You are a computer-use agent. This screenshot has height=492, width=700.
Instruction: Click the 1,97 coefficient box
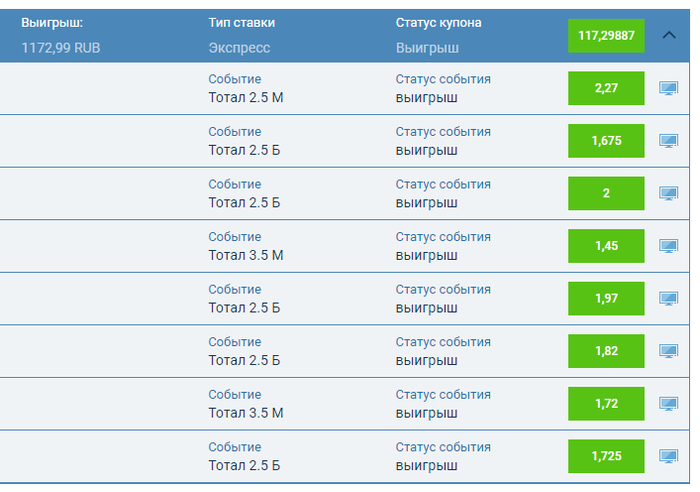606,298
